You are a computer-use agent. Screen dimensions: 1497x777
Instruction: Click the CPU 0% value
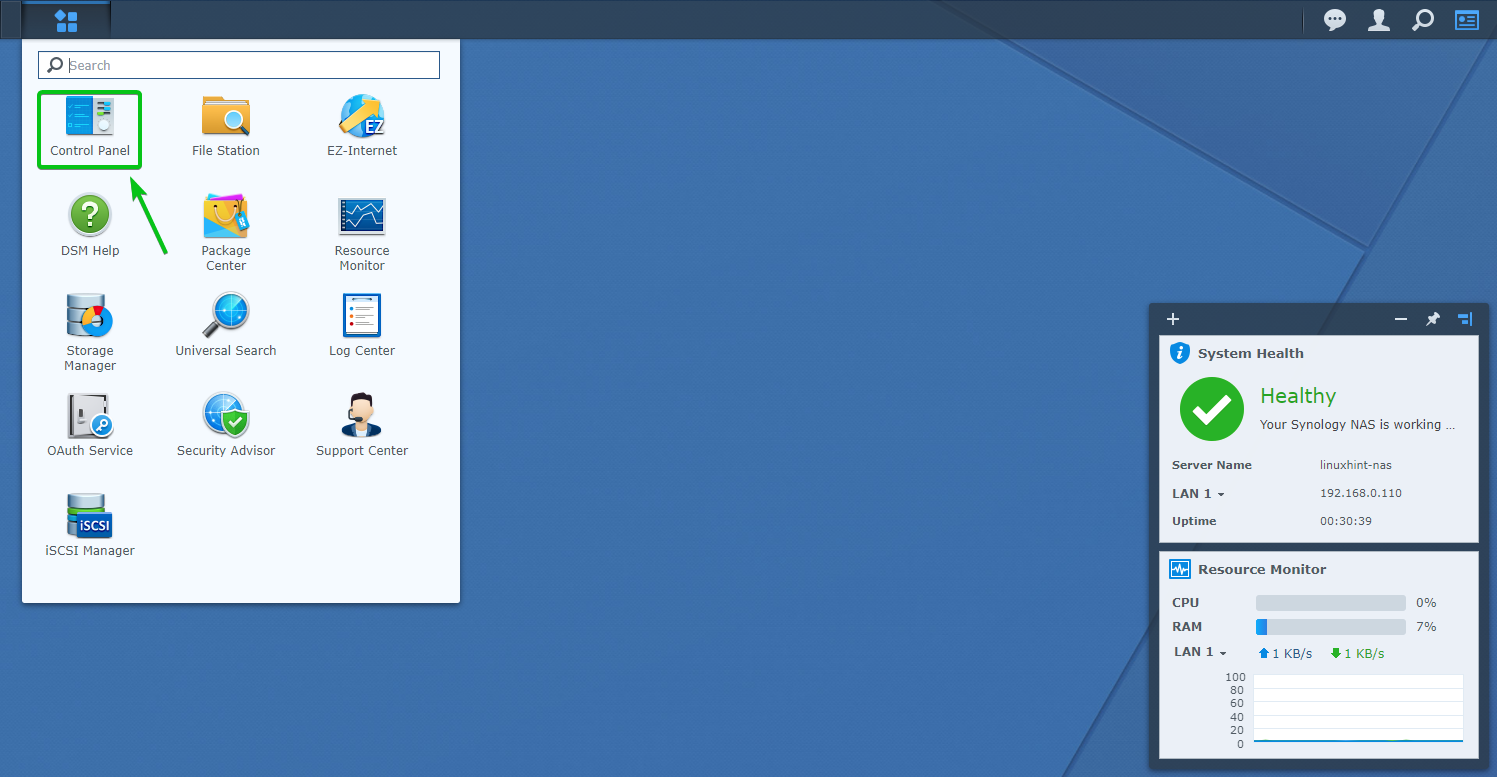1426,603
